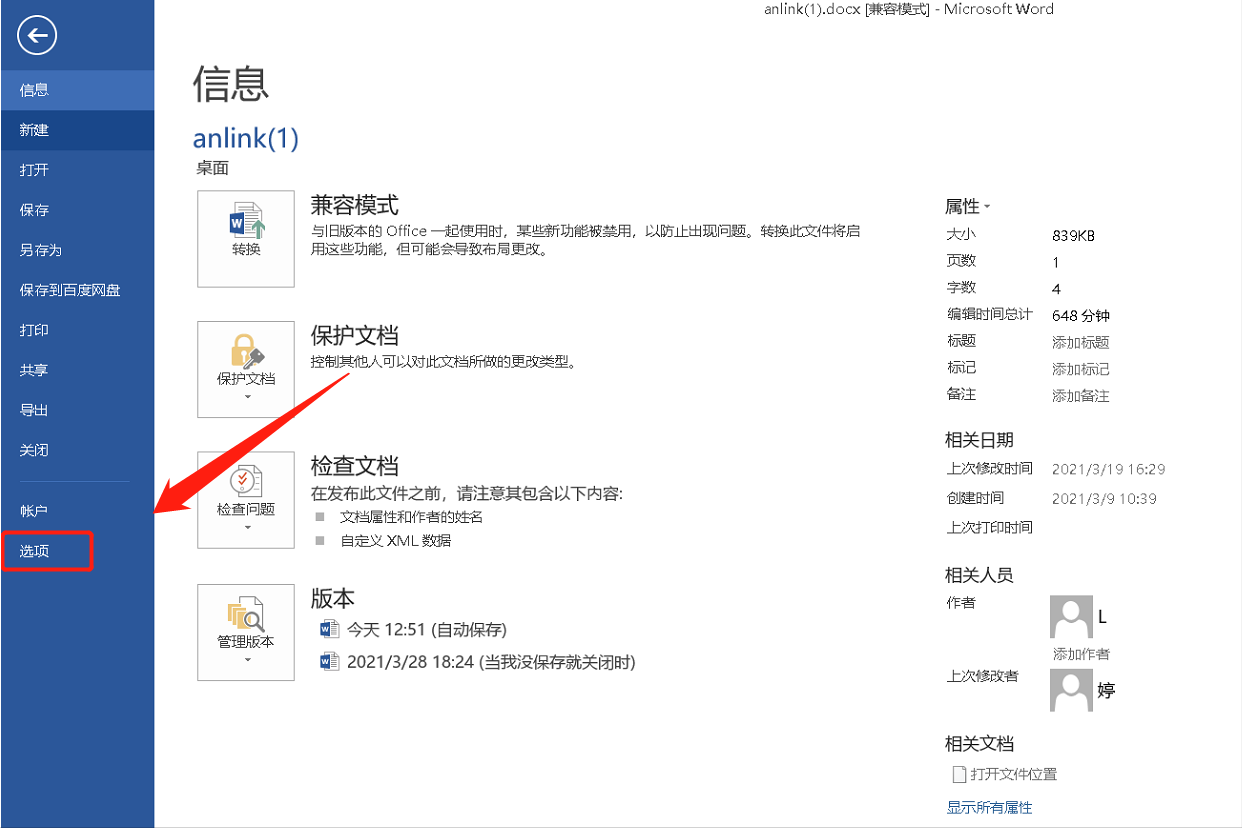This screenshot has width=1242, height=828.
Task: Click the 显示所有属性 link
Action: click(989, 807)
